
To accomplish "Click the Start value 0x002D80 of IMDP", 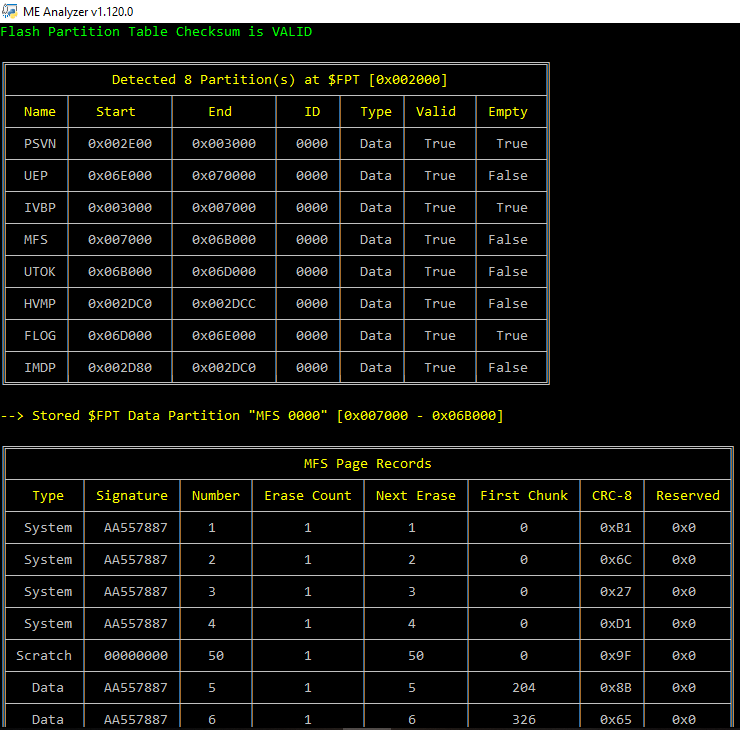I will (x=120, y=368).
